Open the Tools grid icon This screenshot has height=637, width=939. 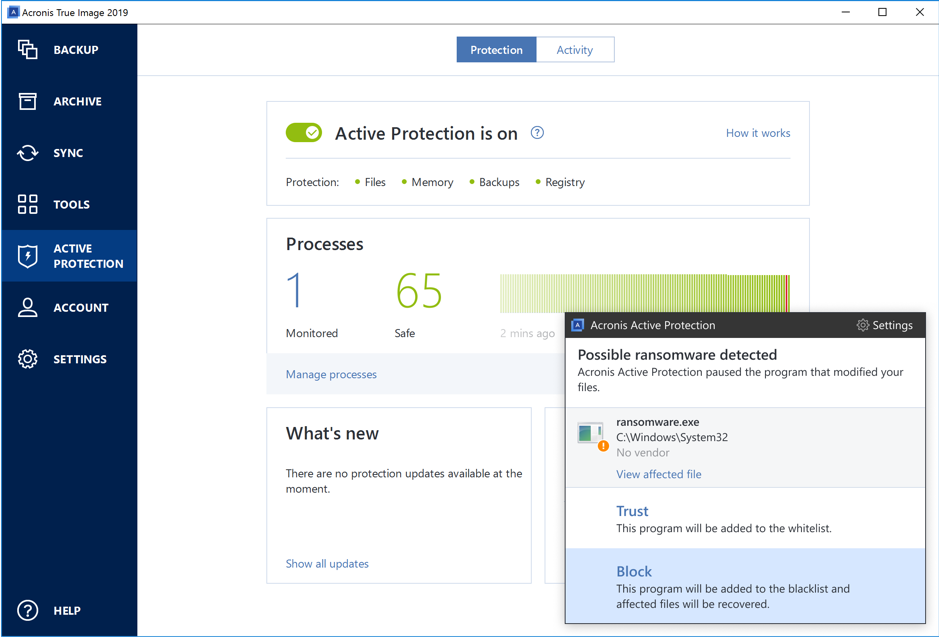(x=28, y=204)
